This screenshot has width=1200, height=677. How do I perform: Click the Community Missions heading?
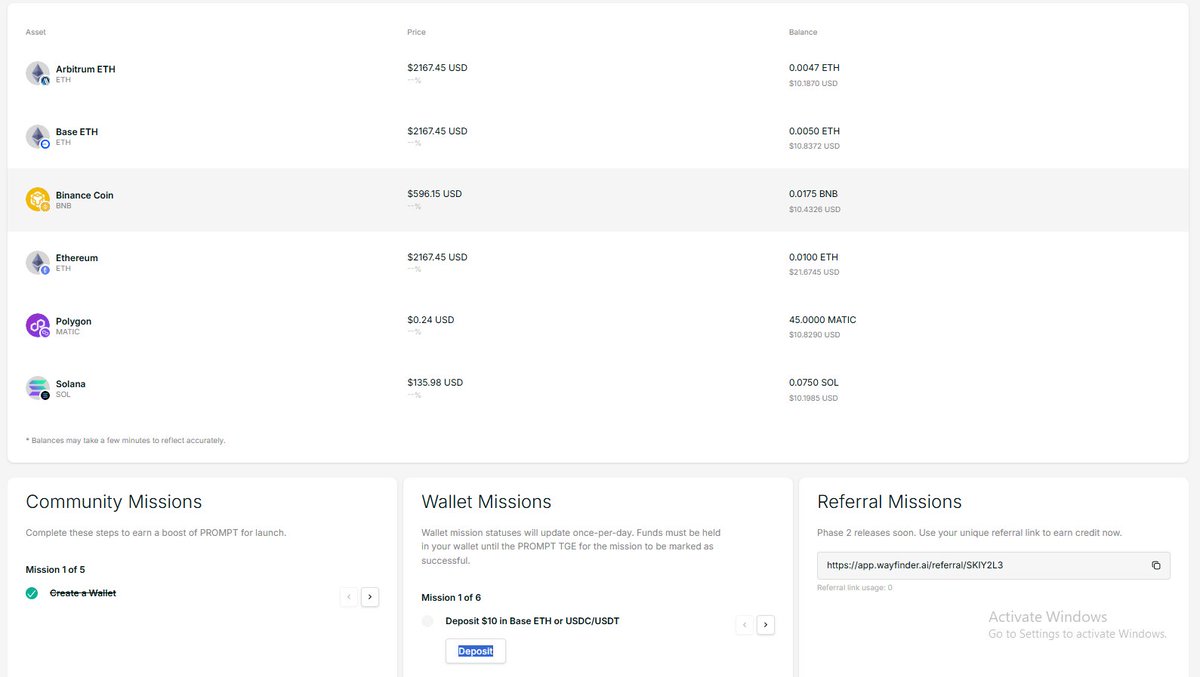tap(114, 502)
